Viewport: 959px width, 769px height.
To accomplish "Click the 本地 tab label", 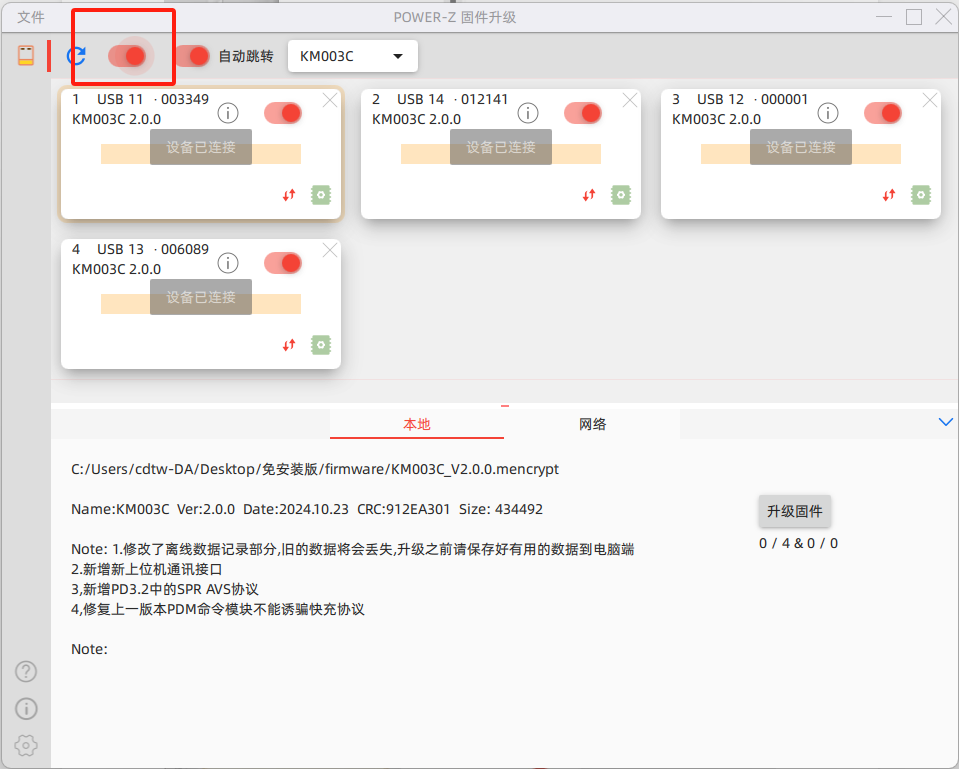I will coord(416,424).
